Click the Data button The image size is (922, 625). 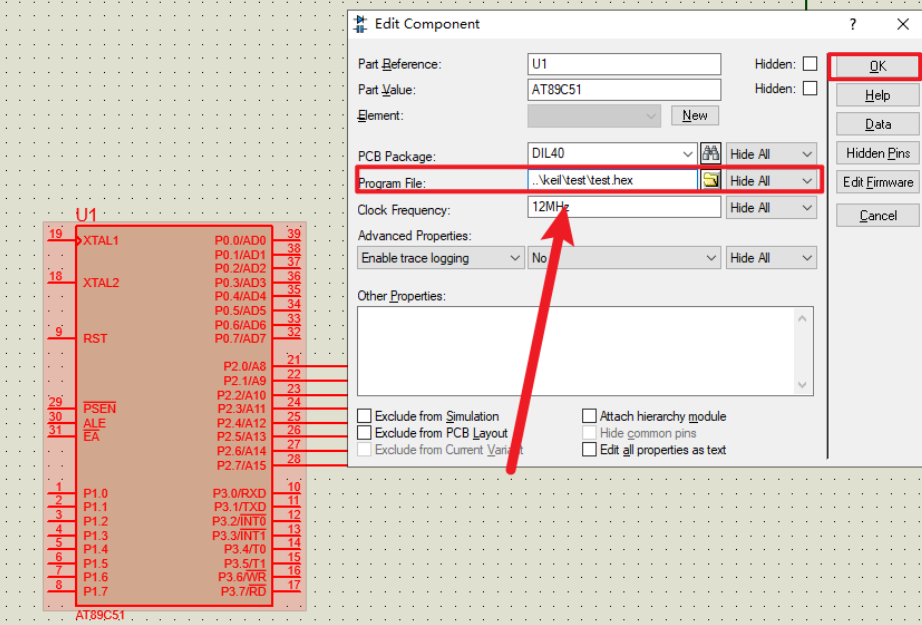tap(877, 124)
